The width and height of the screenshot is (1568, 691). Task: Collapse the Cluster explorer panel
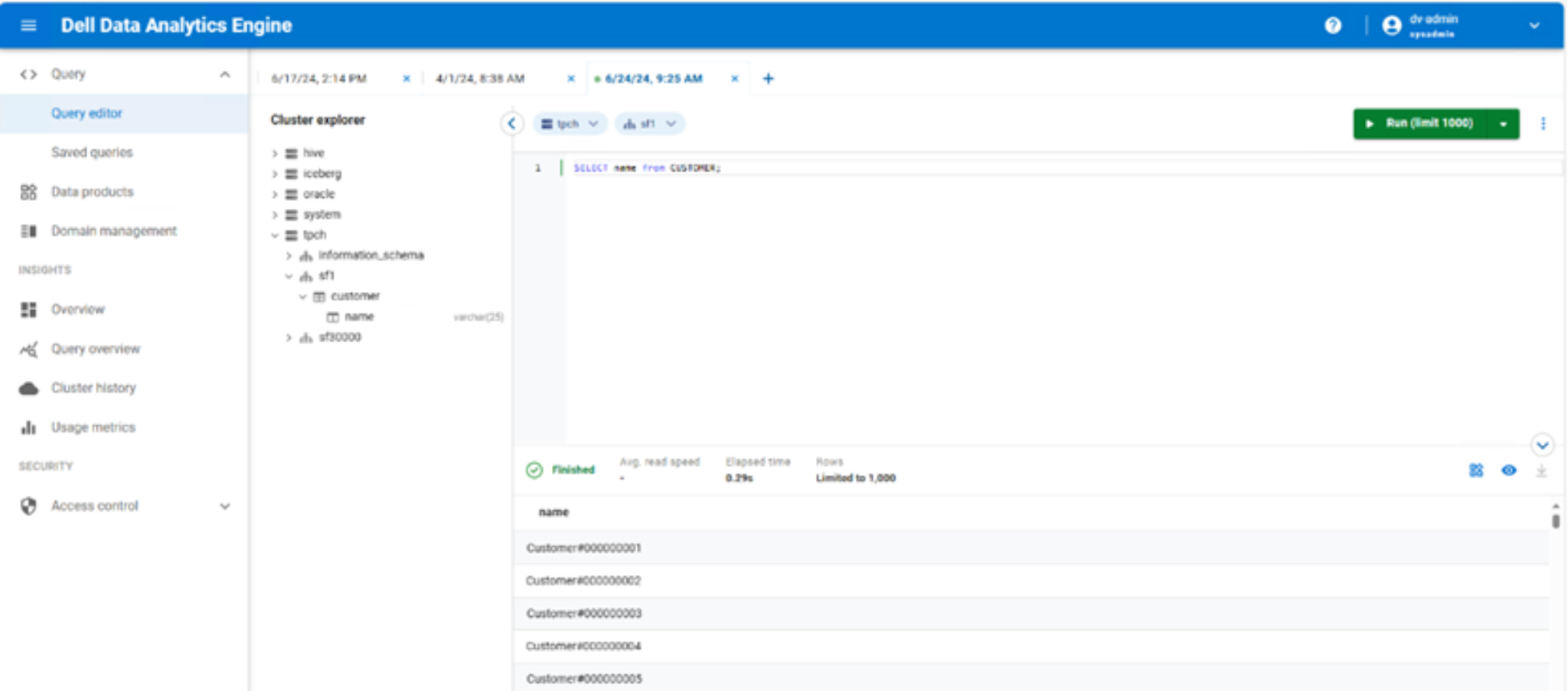[512, 124]
